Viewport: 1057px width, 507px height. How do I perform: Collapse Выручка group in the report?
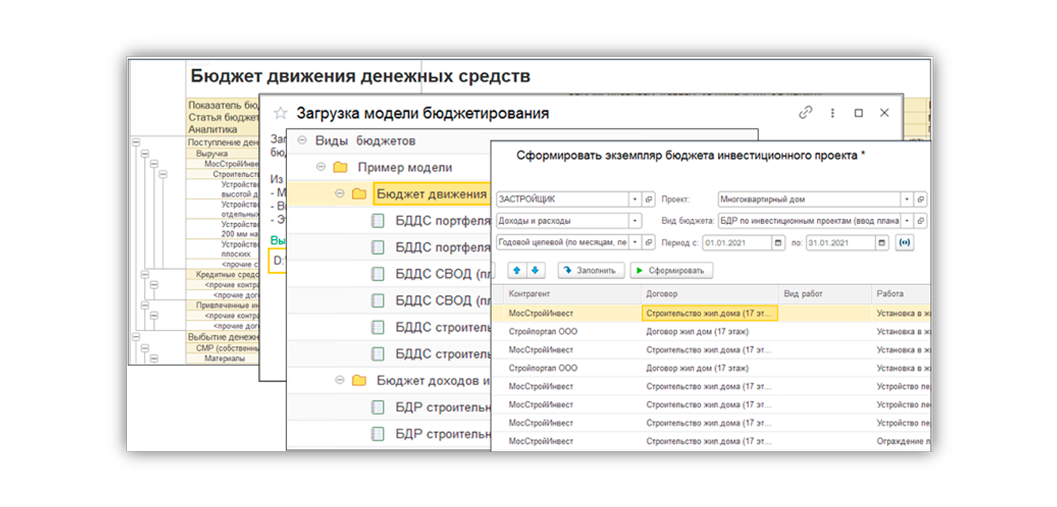point(144,153)
